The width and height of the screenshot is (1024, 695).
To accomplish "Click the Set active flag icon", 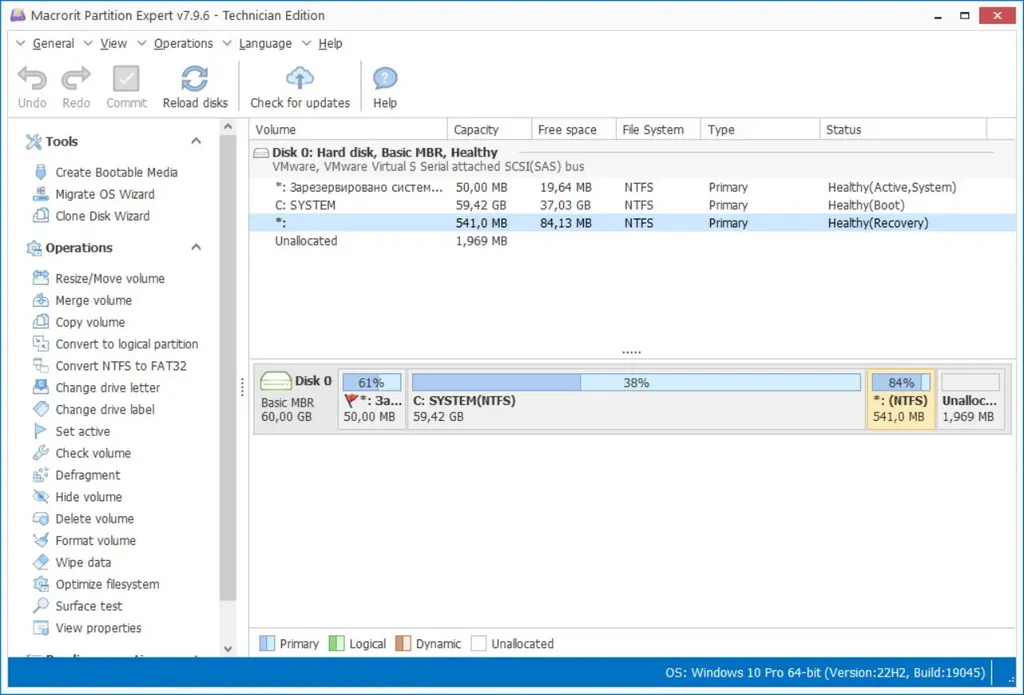I will click(x=40, y=431).
